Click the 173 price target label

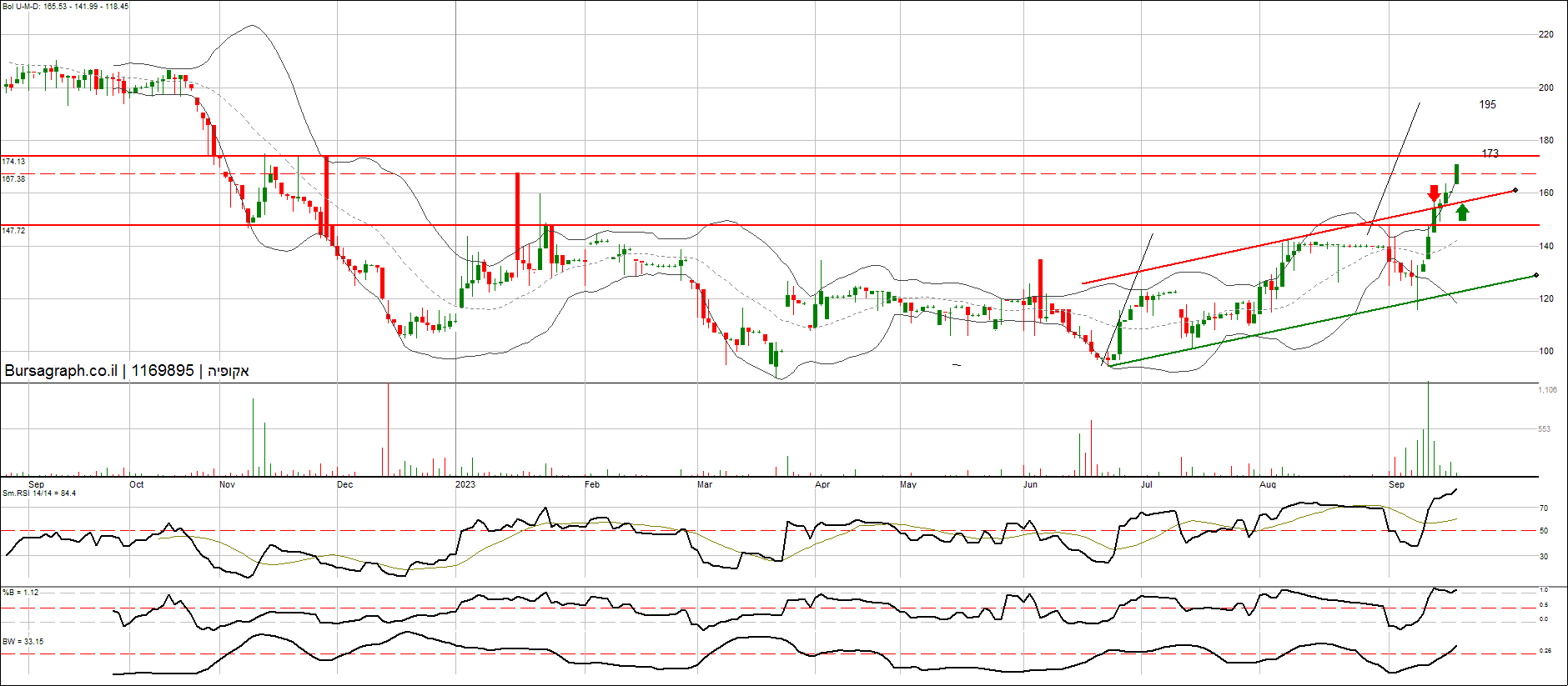(1490, 153)
